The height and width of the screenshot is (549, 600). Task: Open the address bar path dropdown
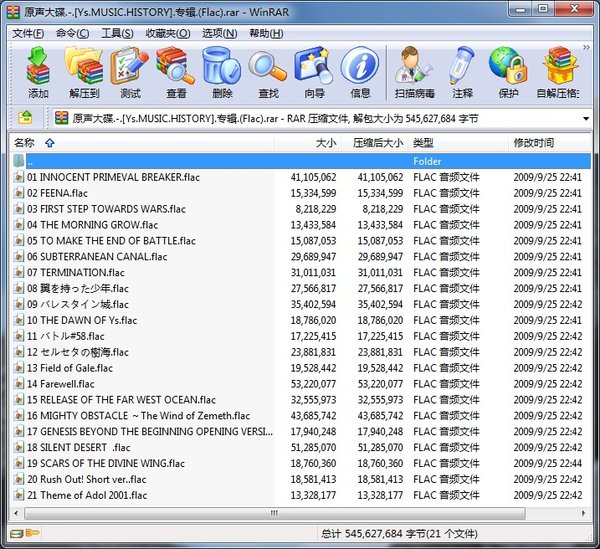point(586,119)
